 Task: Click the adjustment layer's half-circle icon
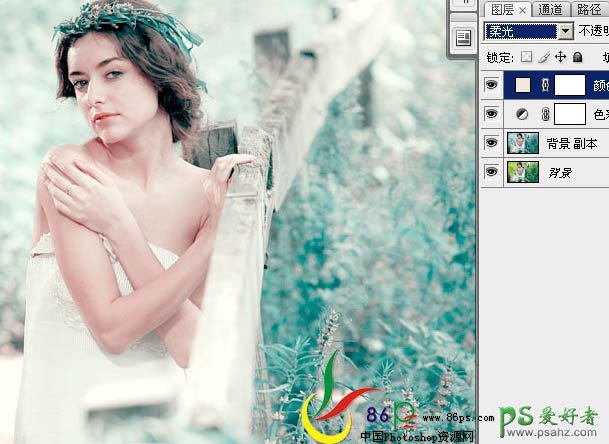click(x=522, y=115)
